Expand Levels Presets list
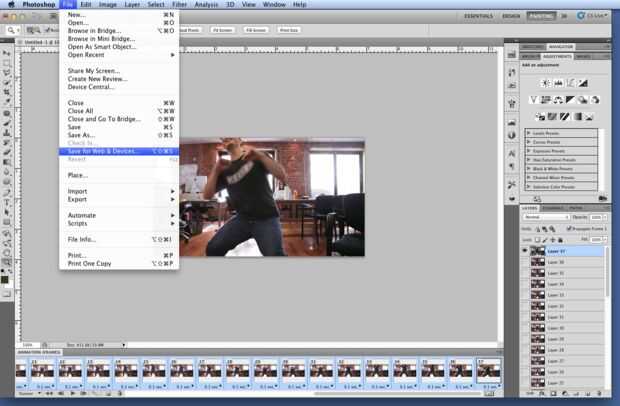Image resolution: width=620 pixels, height=406 pixels. pos(528,133)
